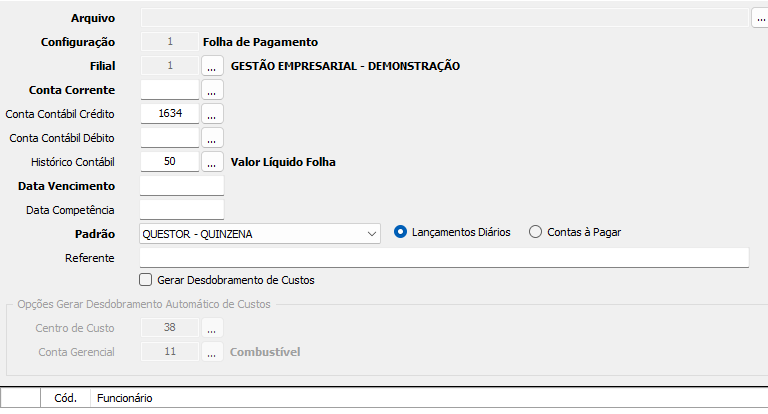The image size is (768, 414).
Task: Click the Conta Contábil Crédito field with 1634
Action: pyautogui.click(x=169, y=114)
